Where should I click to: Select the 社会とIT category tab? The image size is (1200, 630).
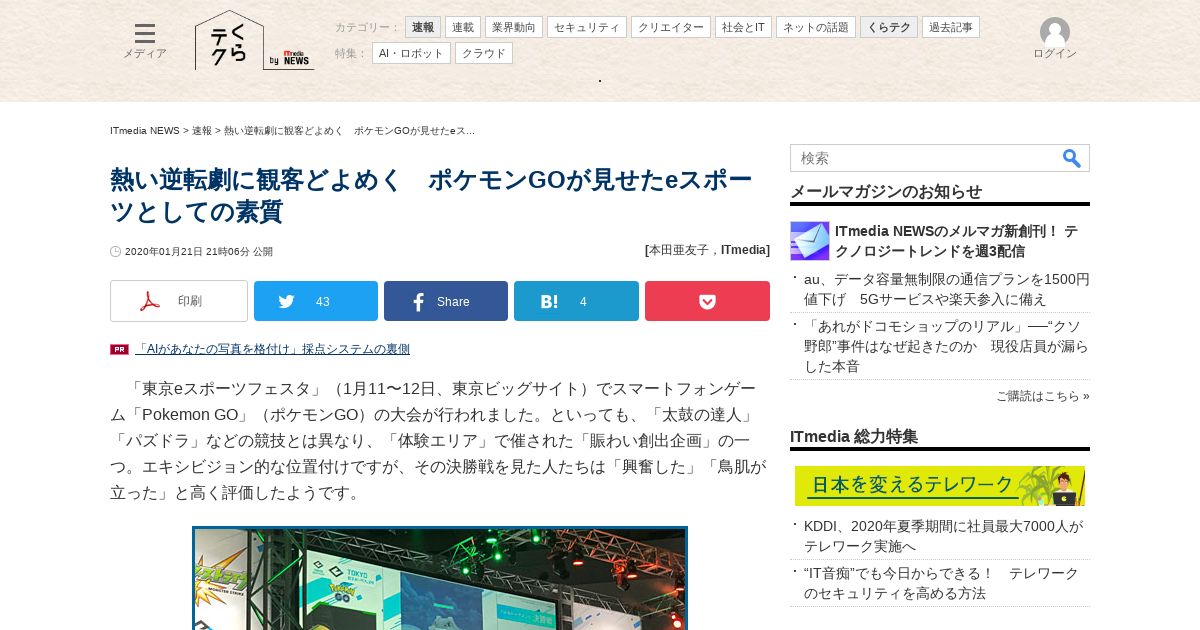point(743,27)
